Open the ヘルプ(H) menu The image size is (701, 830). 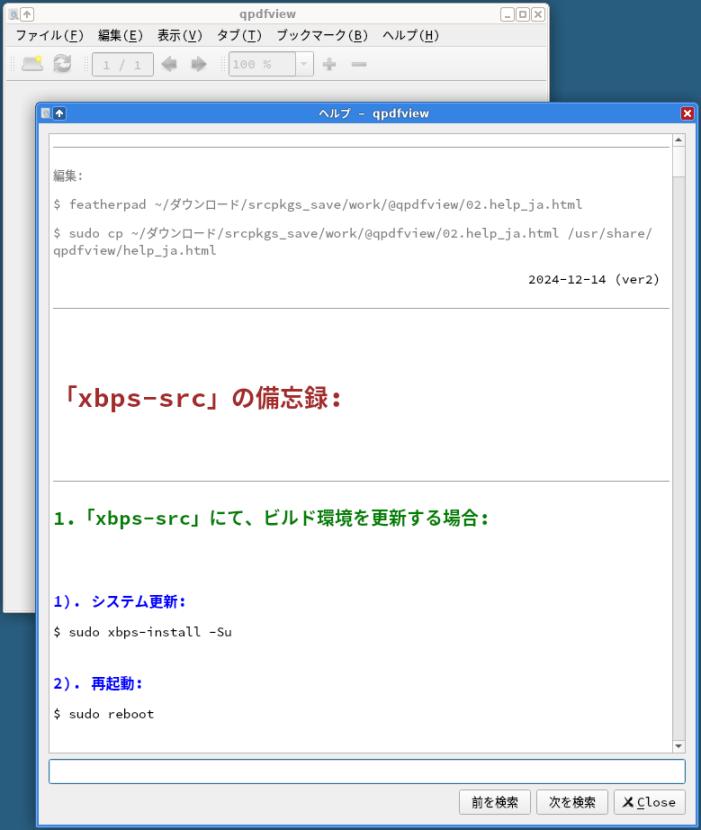click(x=410, y=35)
